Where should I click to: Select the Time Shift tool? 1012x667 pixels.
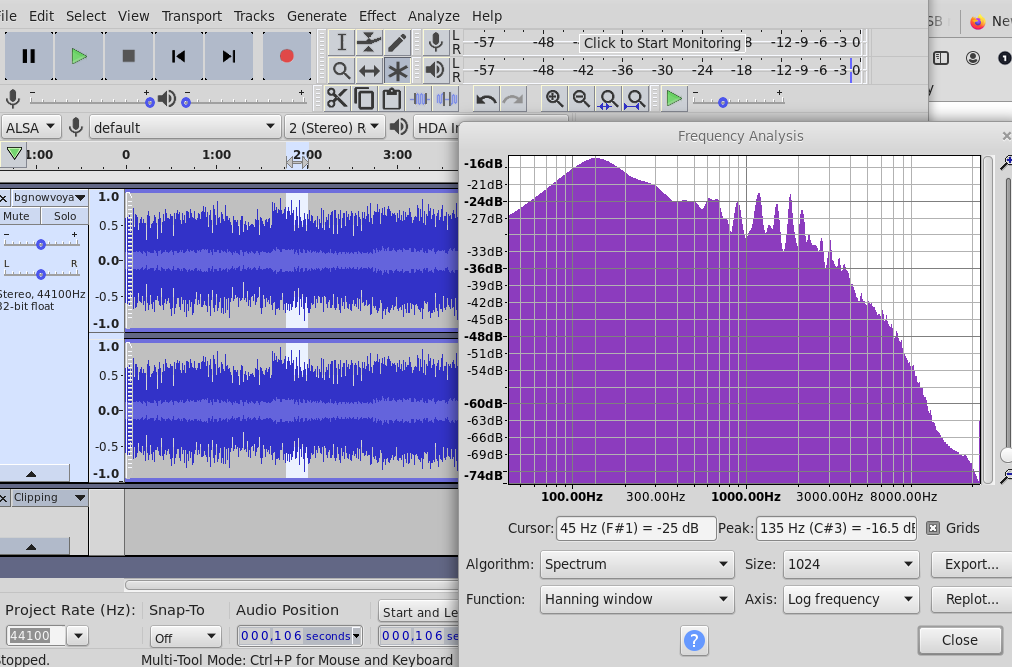(369, 70)
